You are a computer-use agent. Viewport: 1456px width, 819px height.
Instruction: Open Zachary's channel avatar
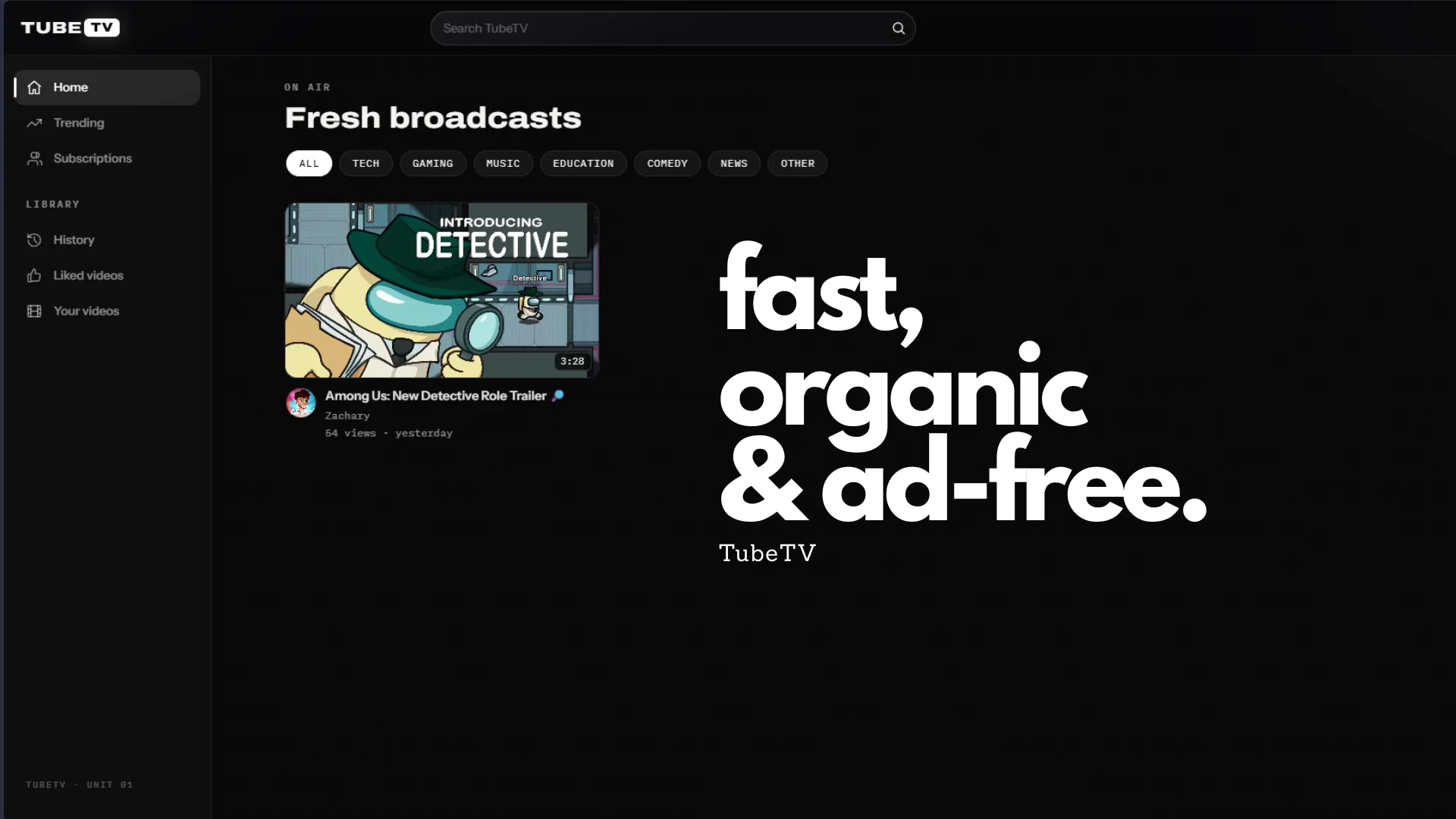click(301, 403)
